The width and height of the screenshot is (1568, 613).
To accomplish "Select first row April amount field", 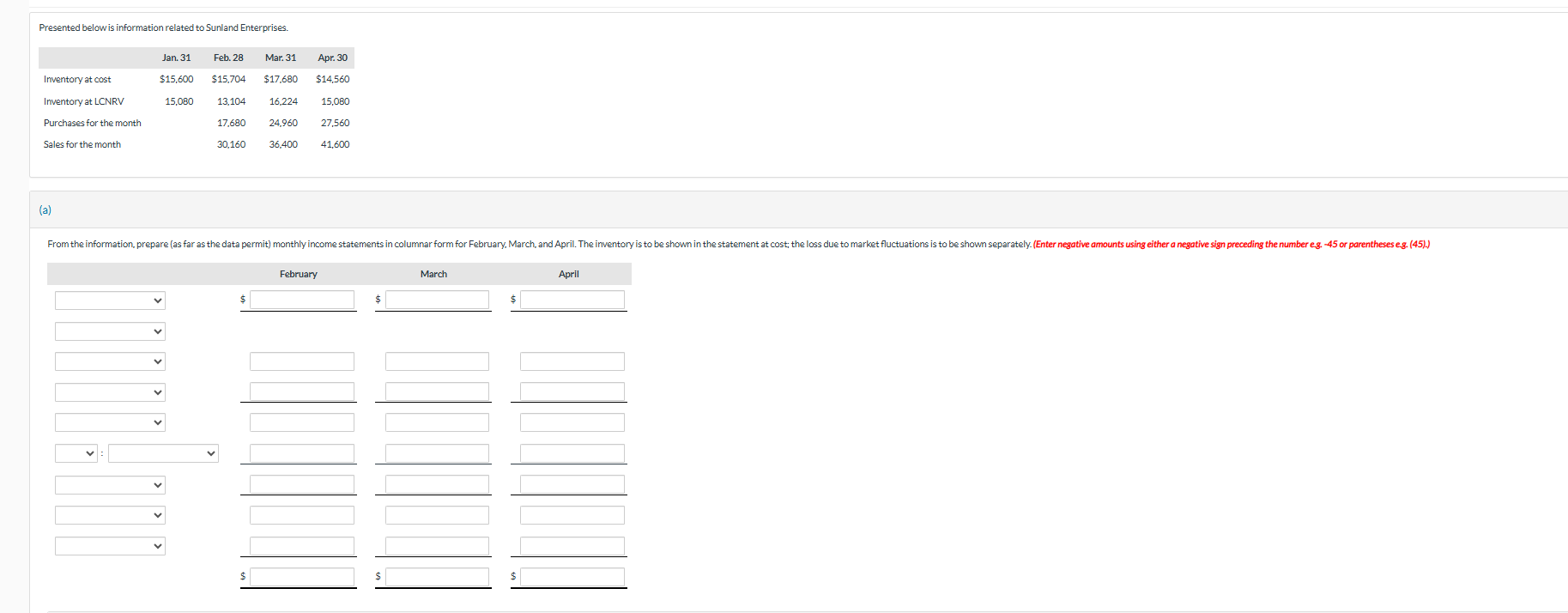I will 572,300.
